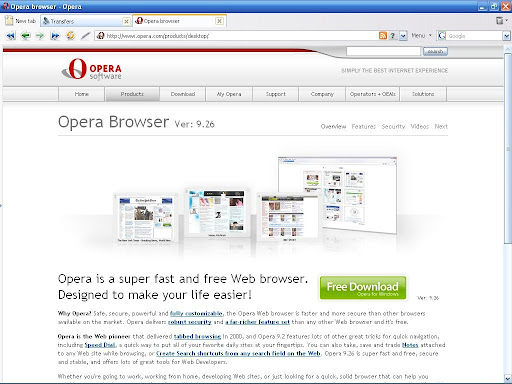Focus the Opera site search field
Screen dimensions: 512x384
click(383, 51)
